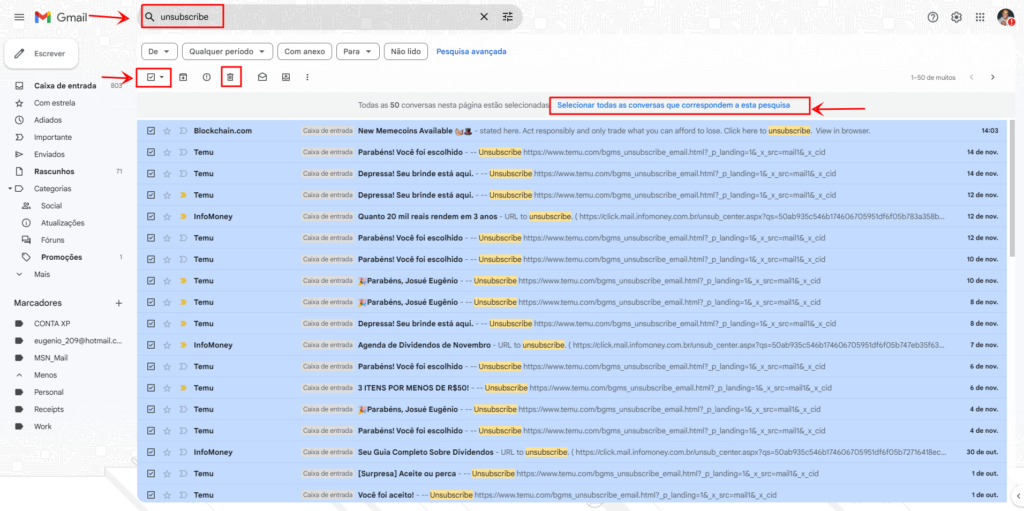Open Promoções category

coord(61,257)
